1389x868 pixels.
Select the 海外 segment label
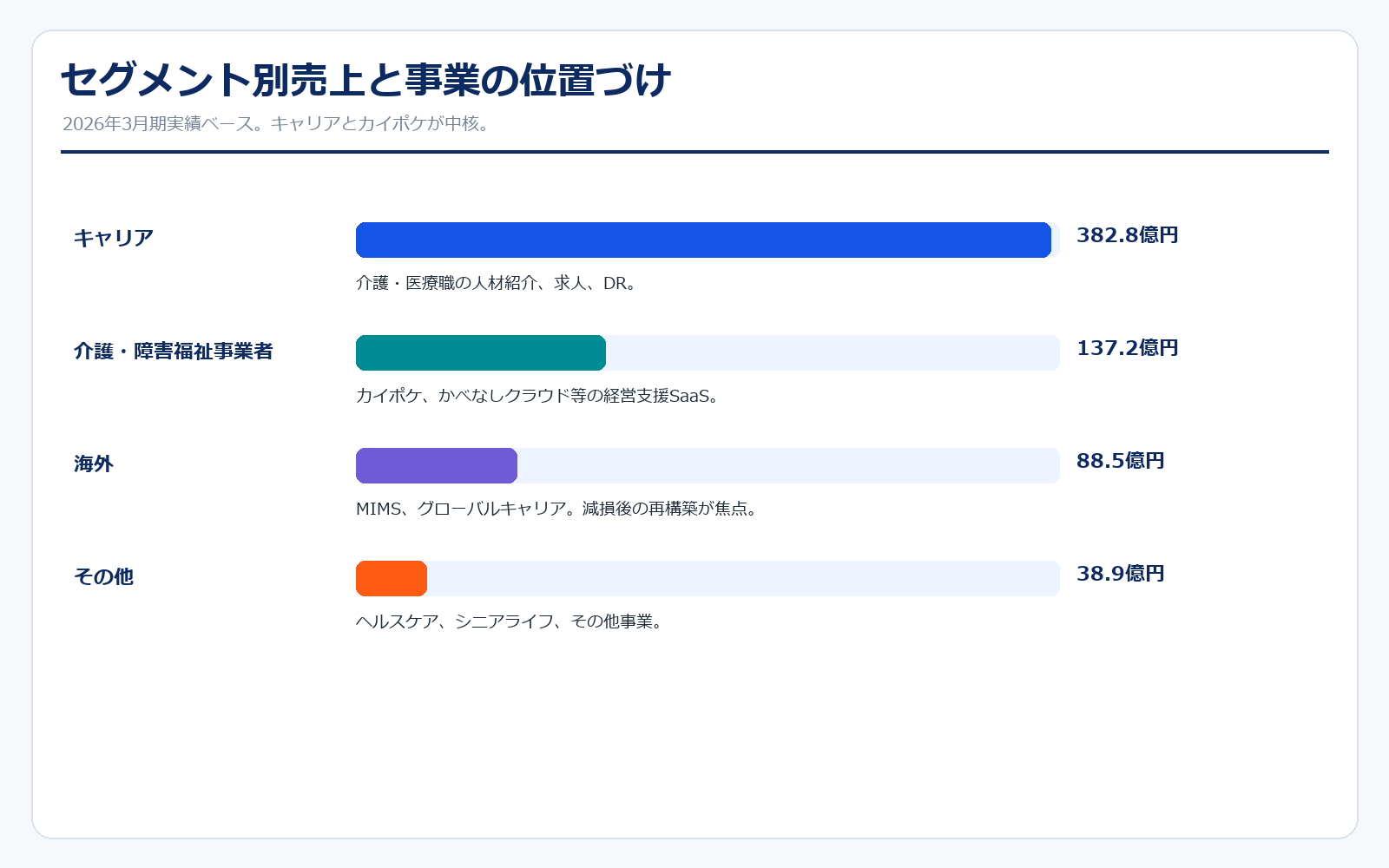pos(94,464)
